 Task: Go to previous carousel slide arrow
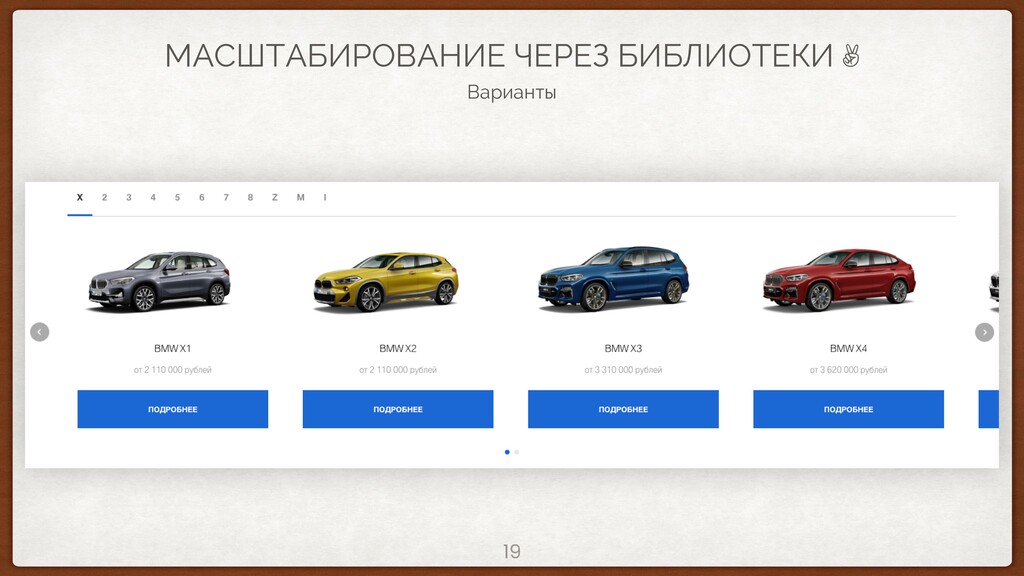[40, 332]
